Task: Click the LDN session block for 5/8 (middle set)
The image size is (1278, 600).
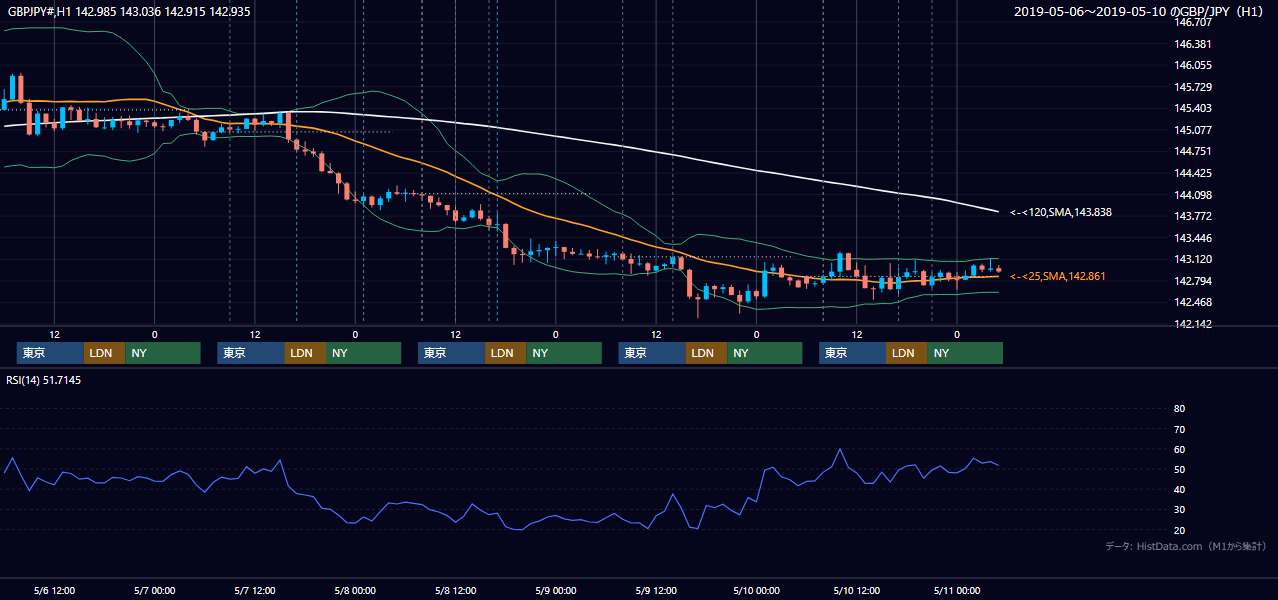Action: point(505,353)
